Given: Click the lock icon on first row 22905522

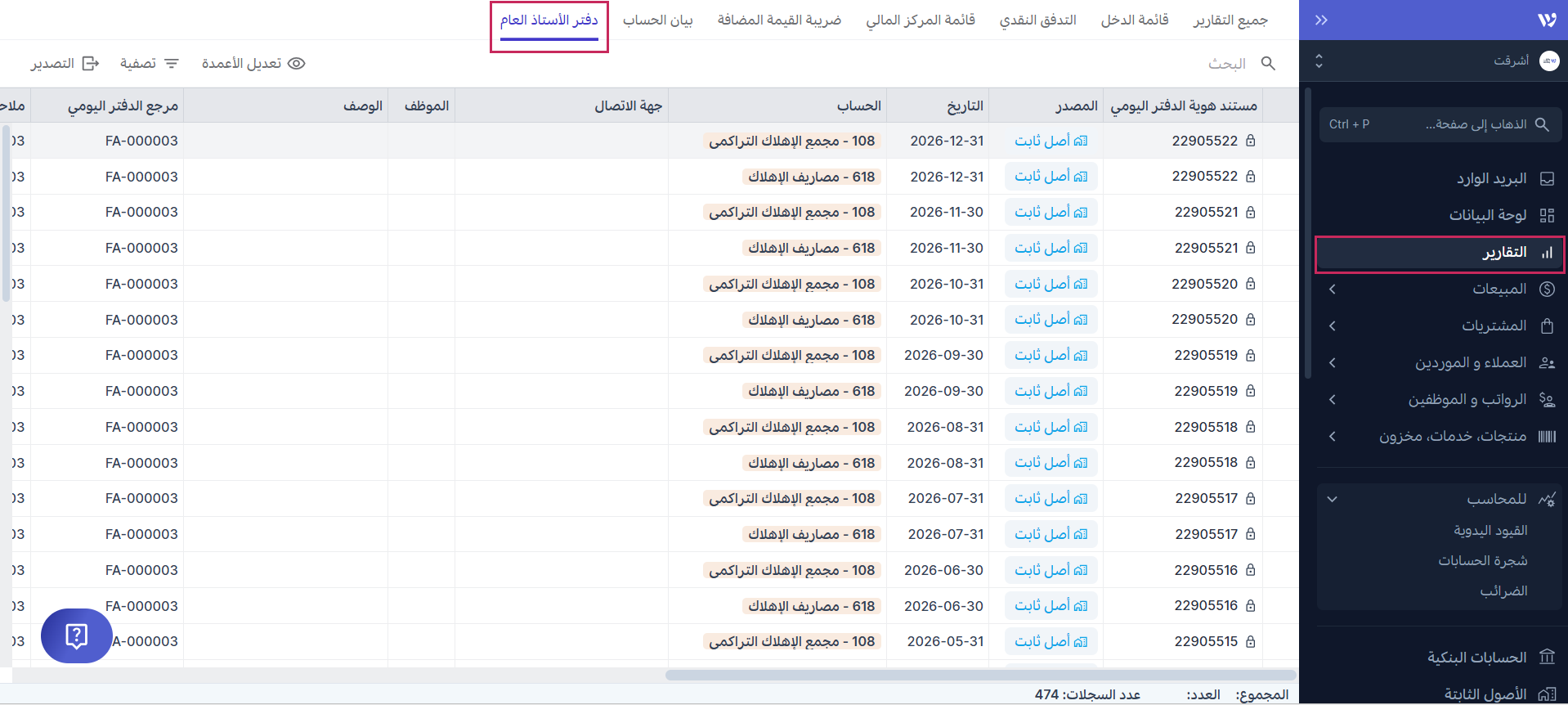Looking at the screenshot, I should pyautogui.click(x=1250, y=141).
